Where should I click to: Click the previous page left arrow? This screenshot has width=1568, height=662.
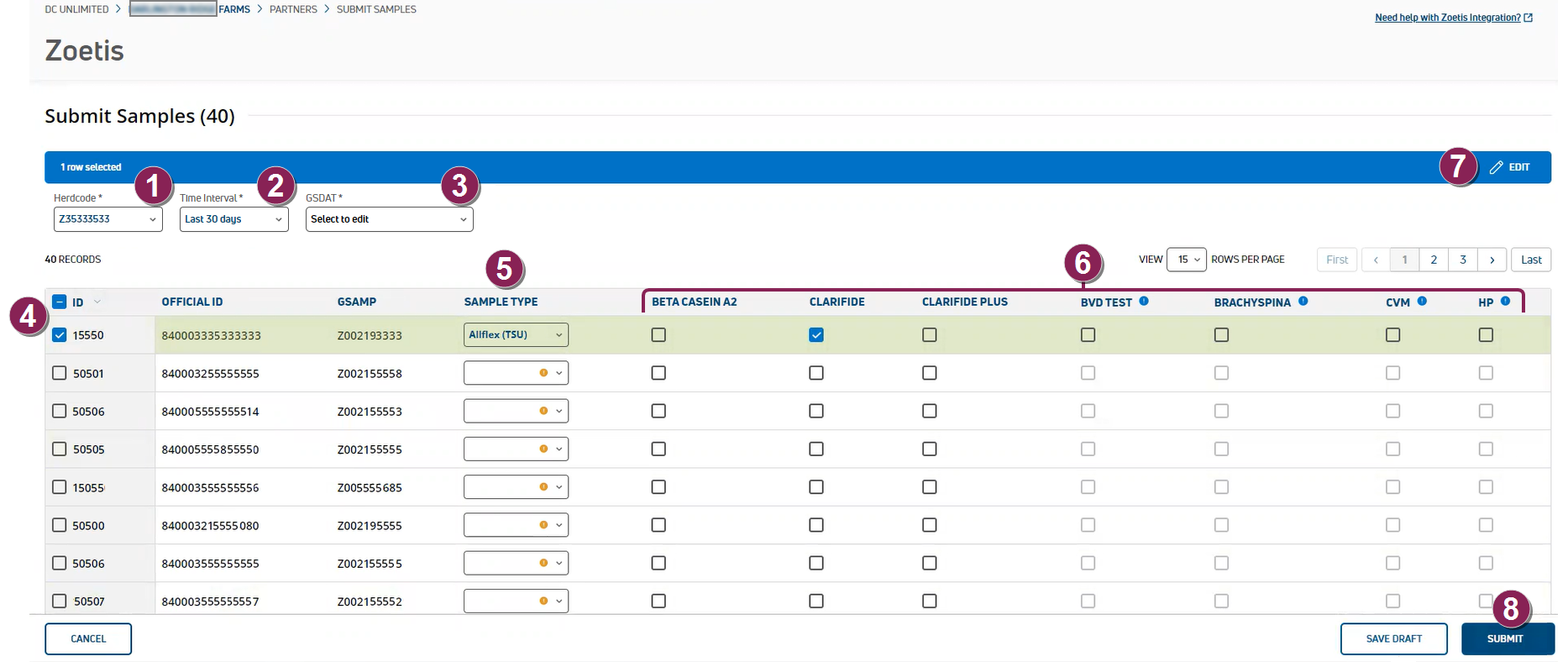point(1376,260)
